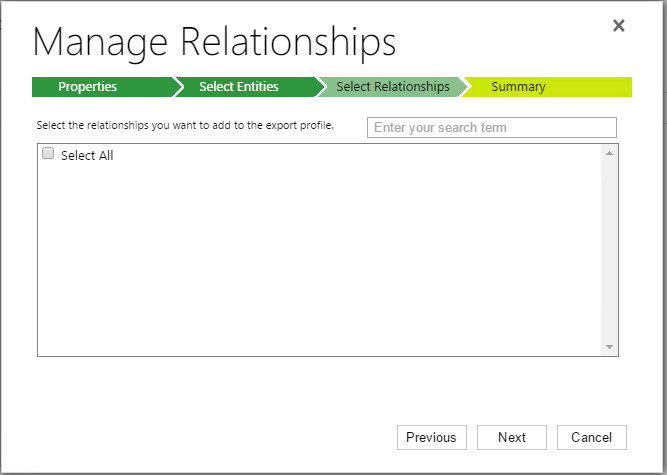Screen dimensions: 667x475
Task: Tick the Select All checkbox
Action: [x=48, y=153]
